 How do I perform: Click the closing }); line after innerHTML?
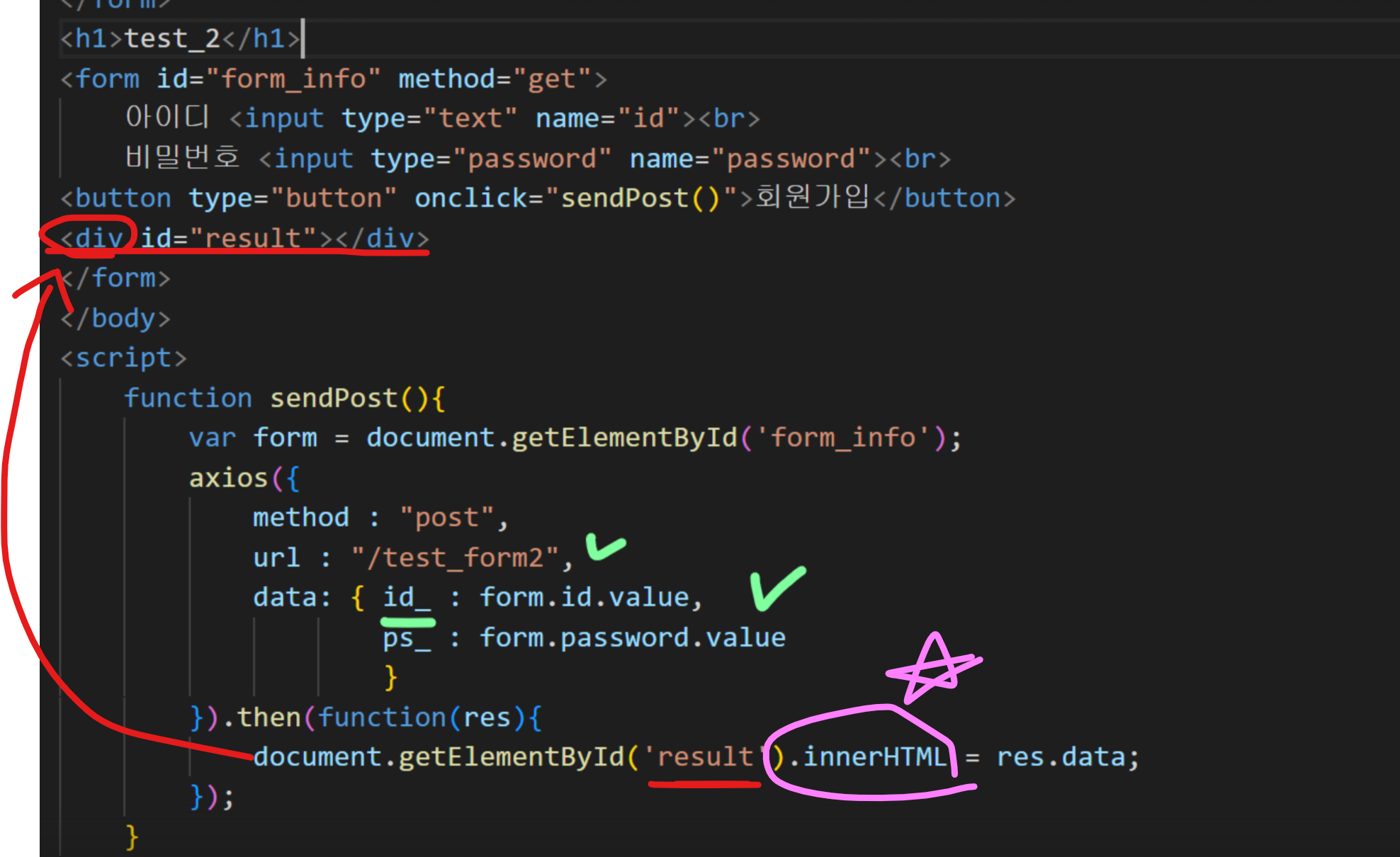(212, 797)
